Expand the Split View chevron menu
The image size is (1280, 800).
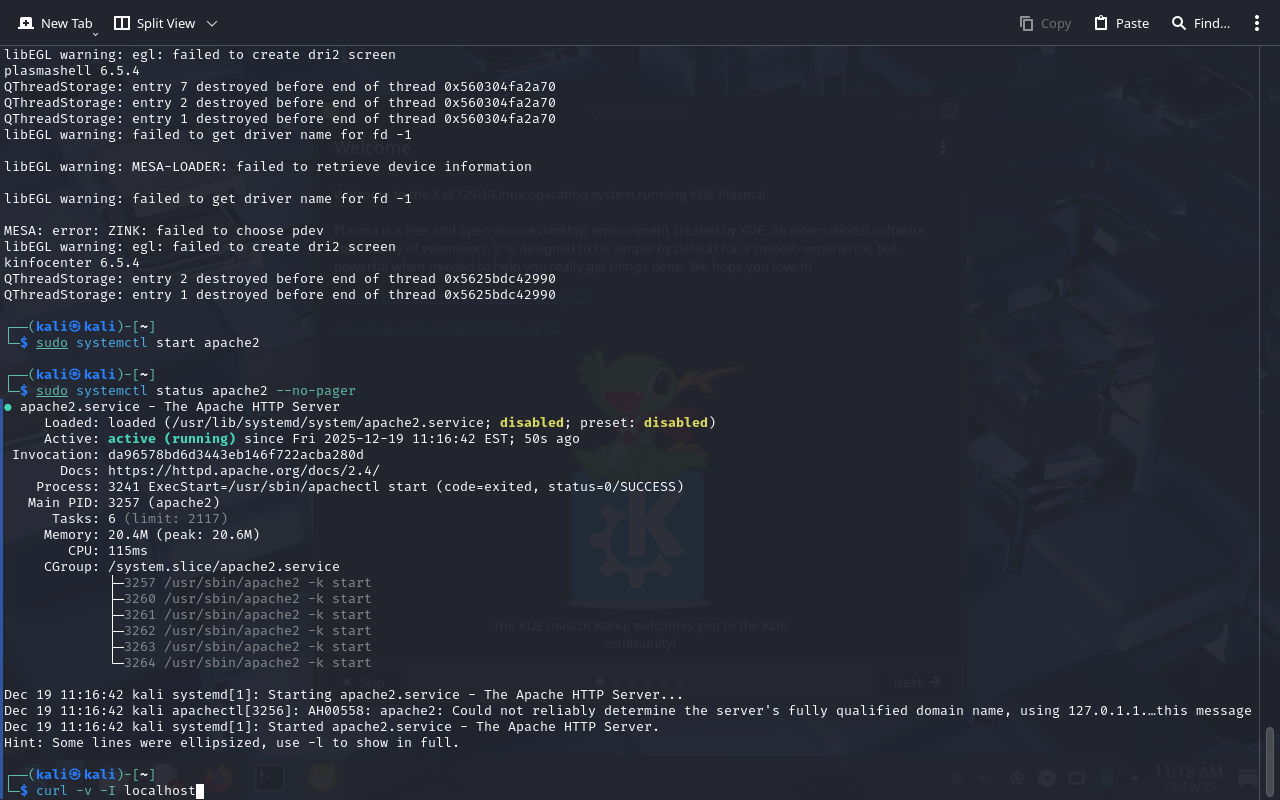click(211, 23)
